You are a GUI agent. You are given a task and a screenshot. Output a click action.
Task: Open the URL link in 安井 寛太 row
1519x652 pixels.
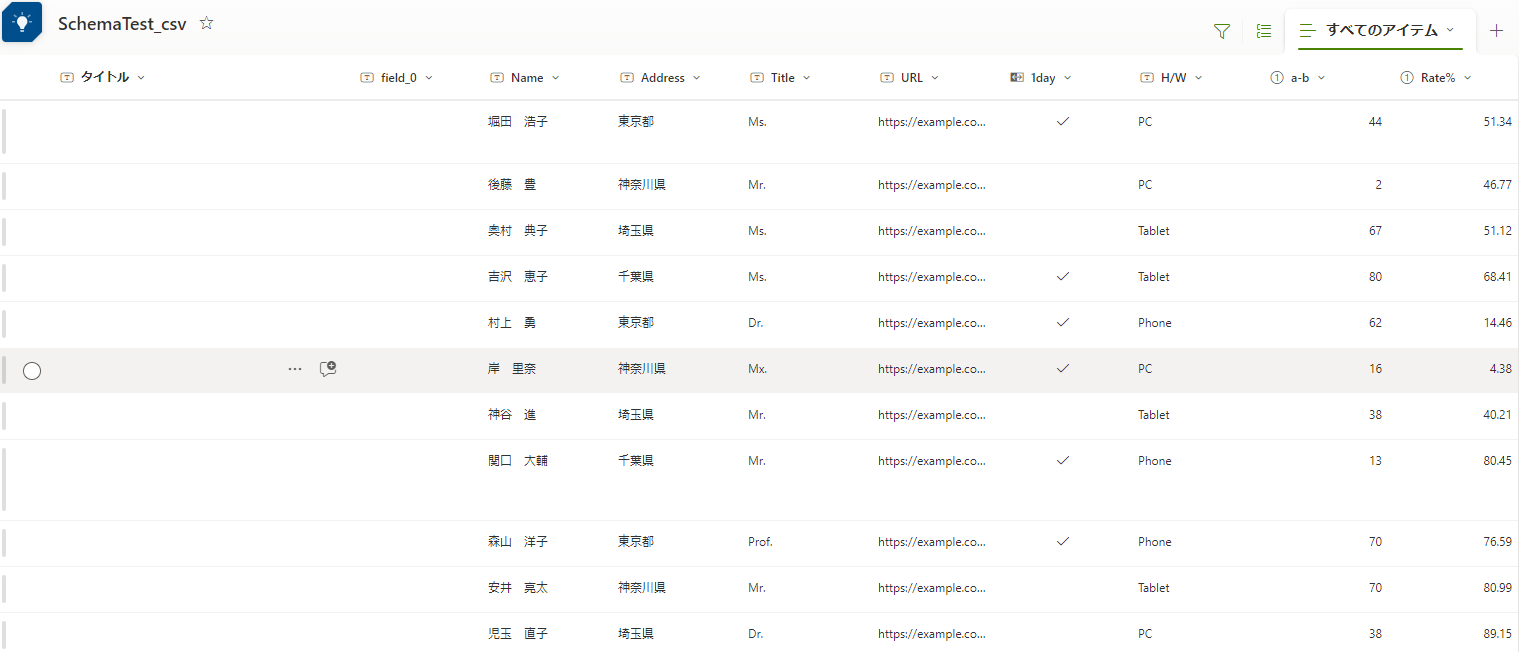click(932, 588)
